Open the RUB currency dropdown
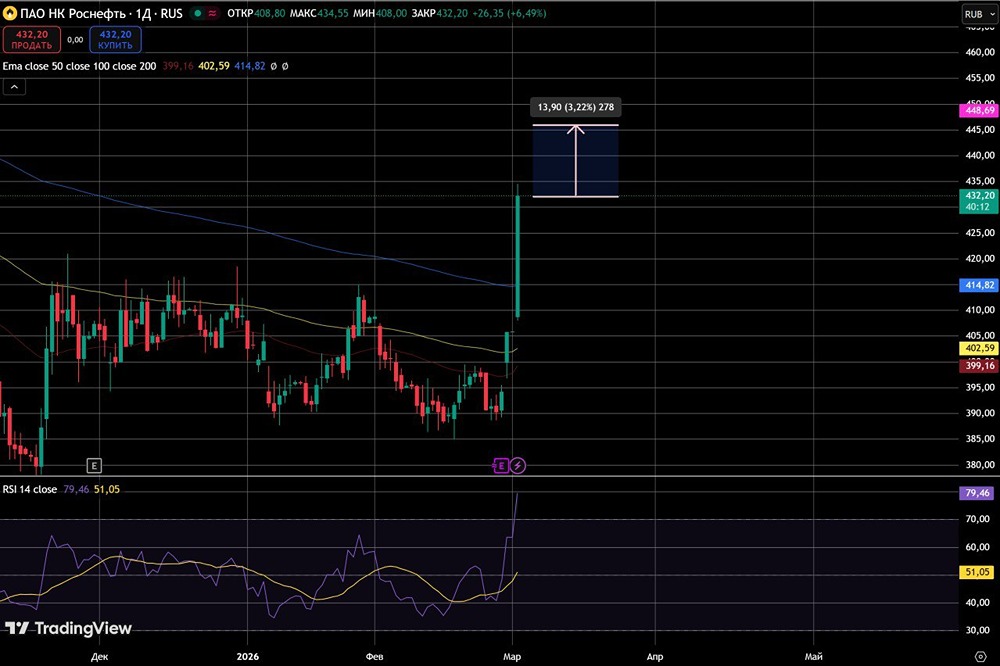 point(979,14)
